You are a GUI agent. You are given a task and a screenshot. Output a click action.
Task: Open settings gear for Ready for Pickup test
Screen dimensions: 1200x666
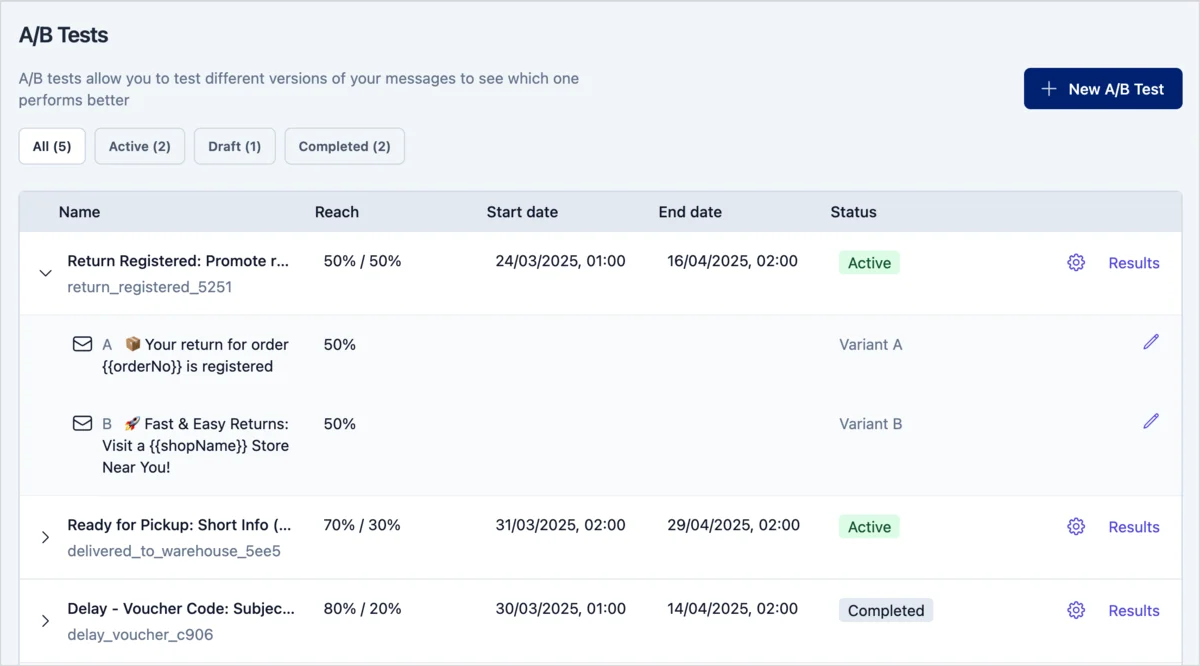(1076, 527)
